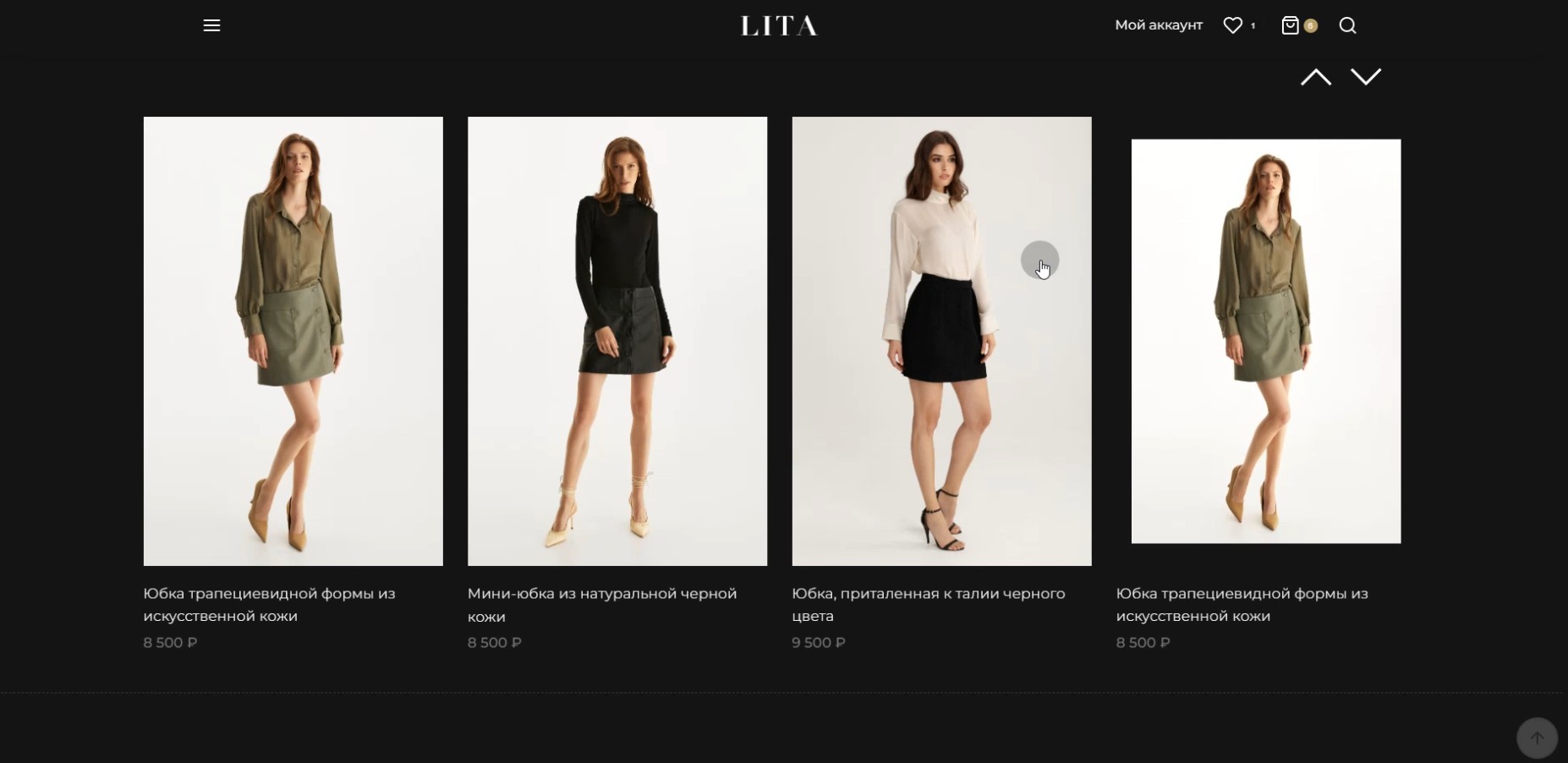Open first Юбка трапециевидной формы title
1568x763 pixels.
(x=270, y=605)
